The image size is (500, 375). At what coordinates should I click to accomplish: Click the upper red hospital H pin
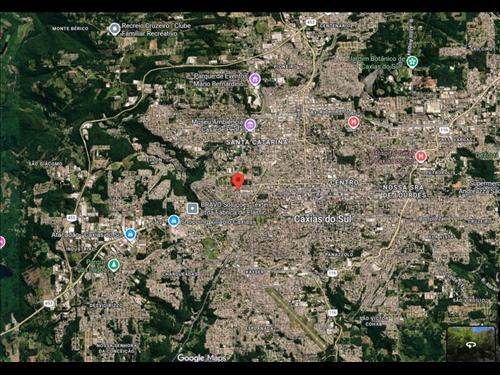353,122
